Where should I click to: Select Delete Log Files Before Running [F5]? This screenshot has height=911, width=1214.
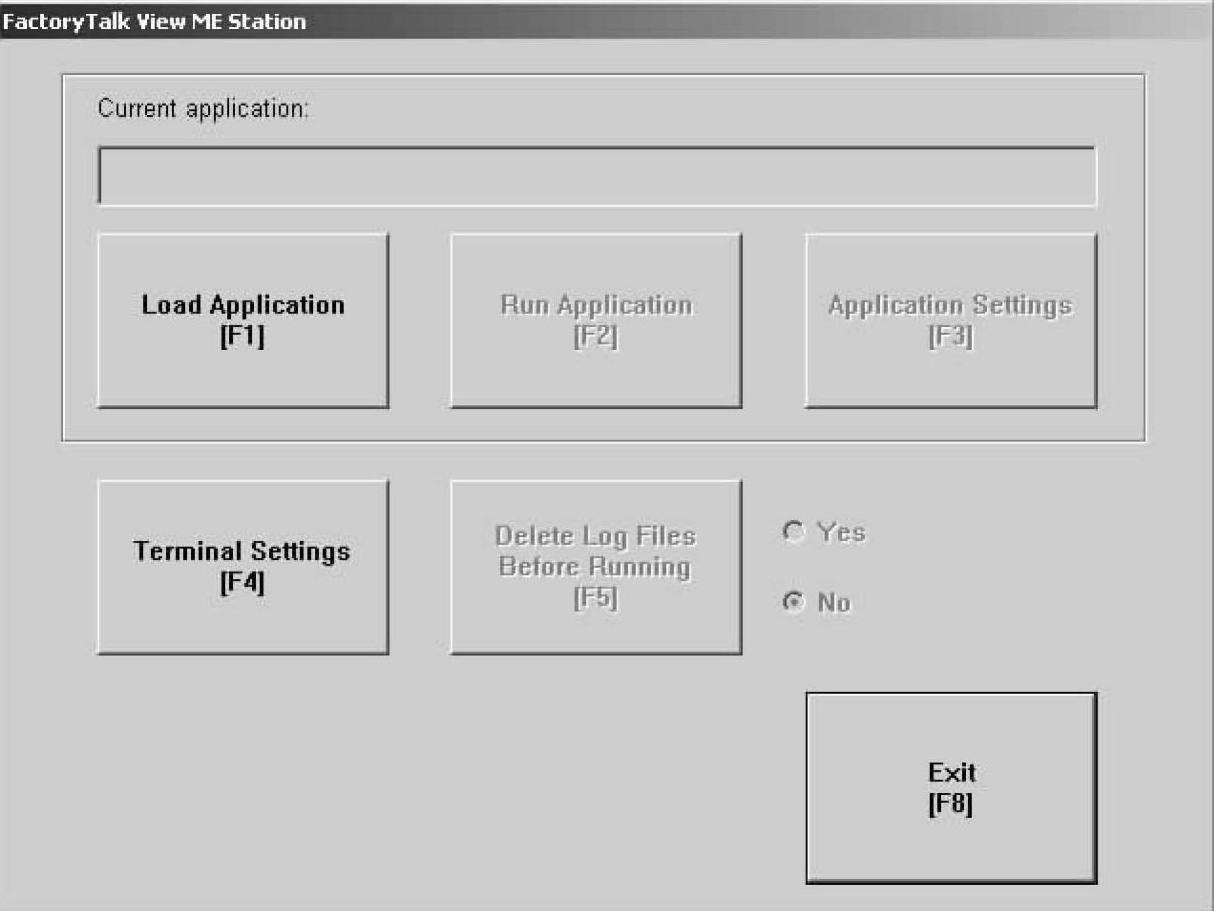pos(596,567)
